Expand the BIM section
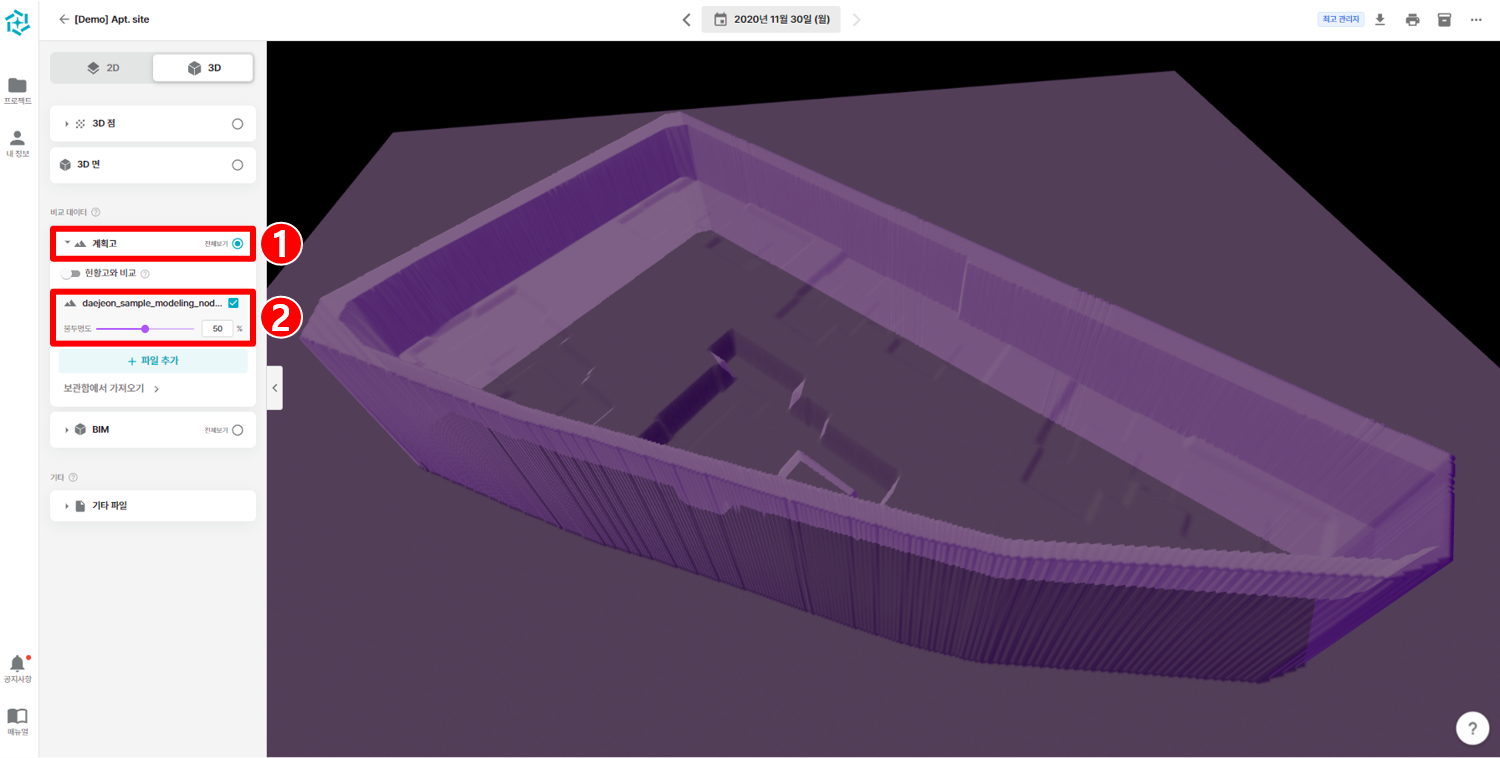This screenshot has height=758, width=1500. pos(67,430)
